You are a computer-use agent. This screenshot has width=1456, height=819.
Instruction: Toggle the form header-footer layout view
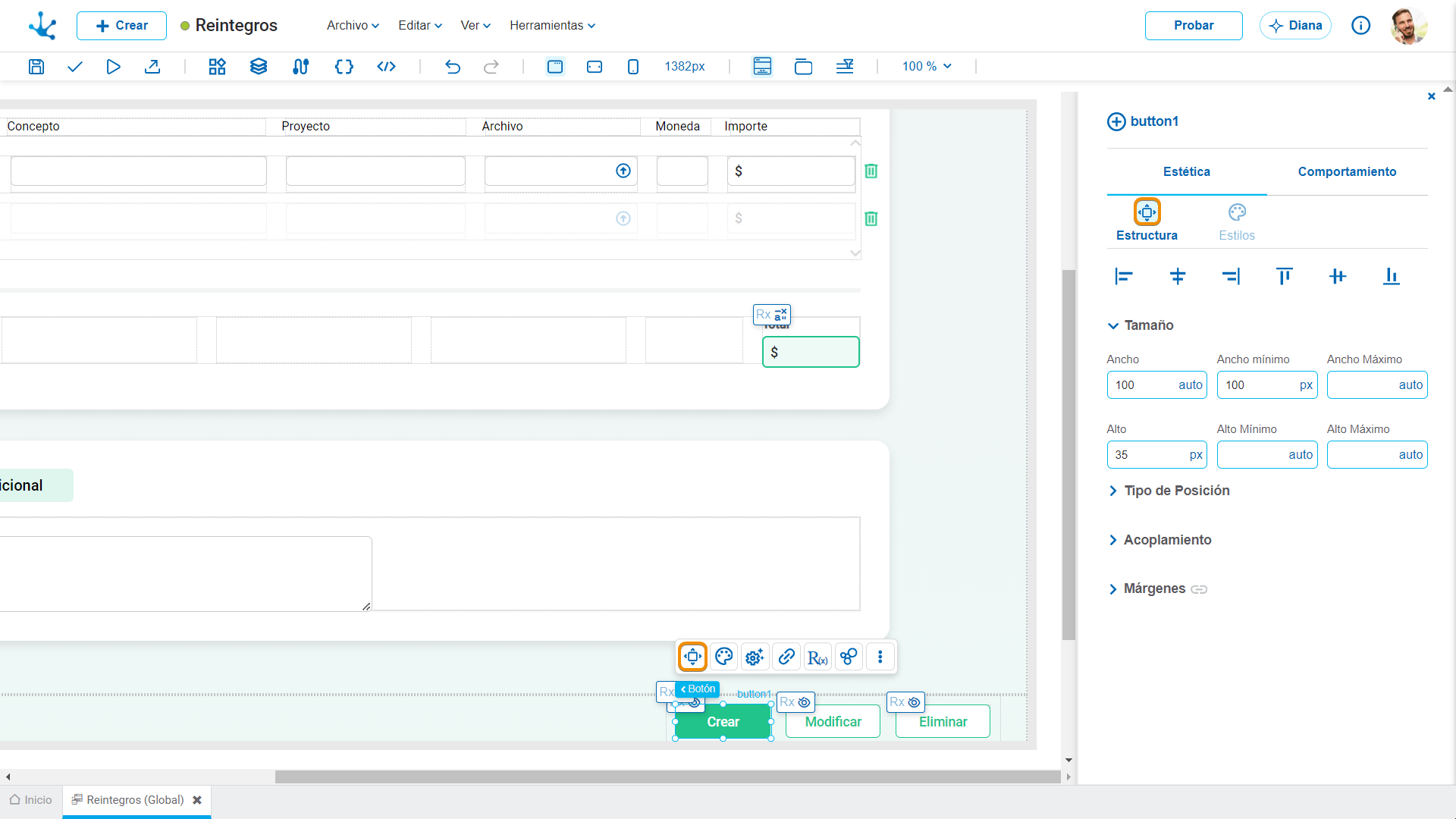(x=762, y=67)
